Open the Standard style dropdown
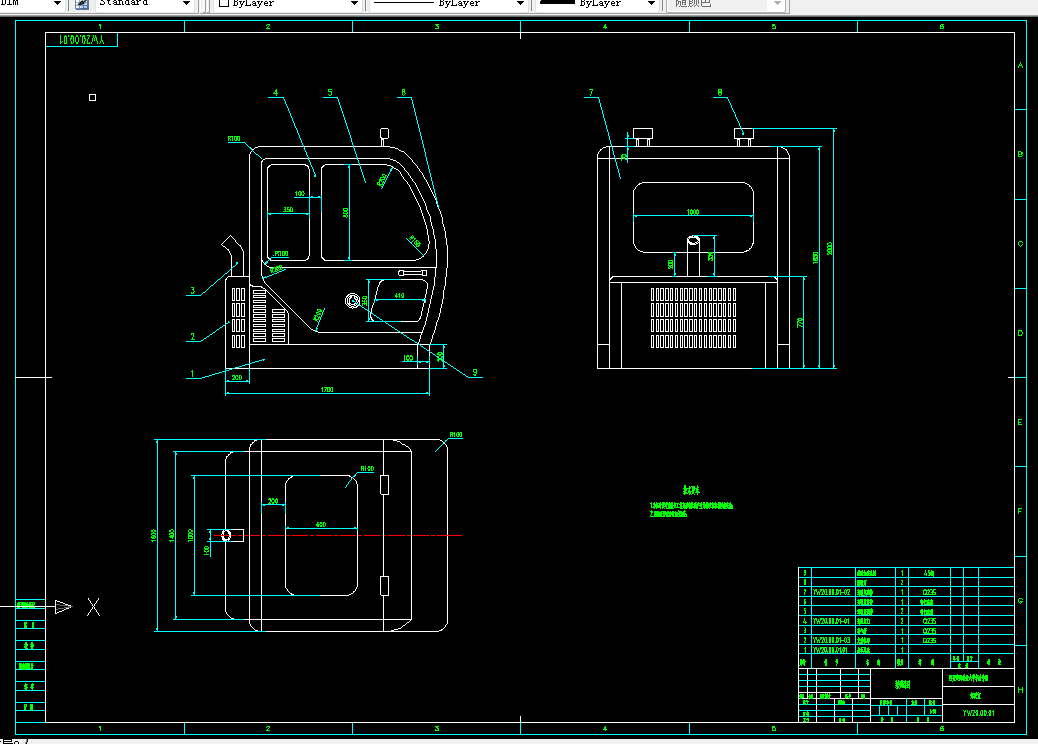The width and height of the screenshot is (1038, 744). [186, 4]
